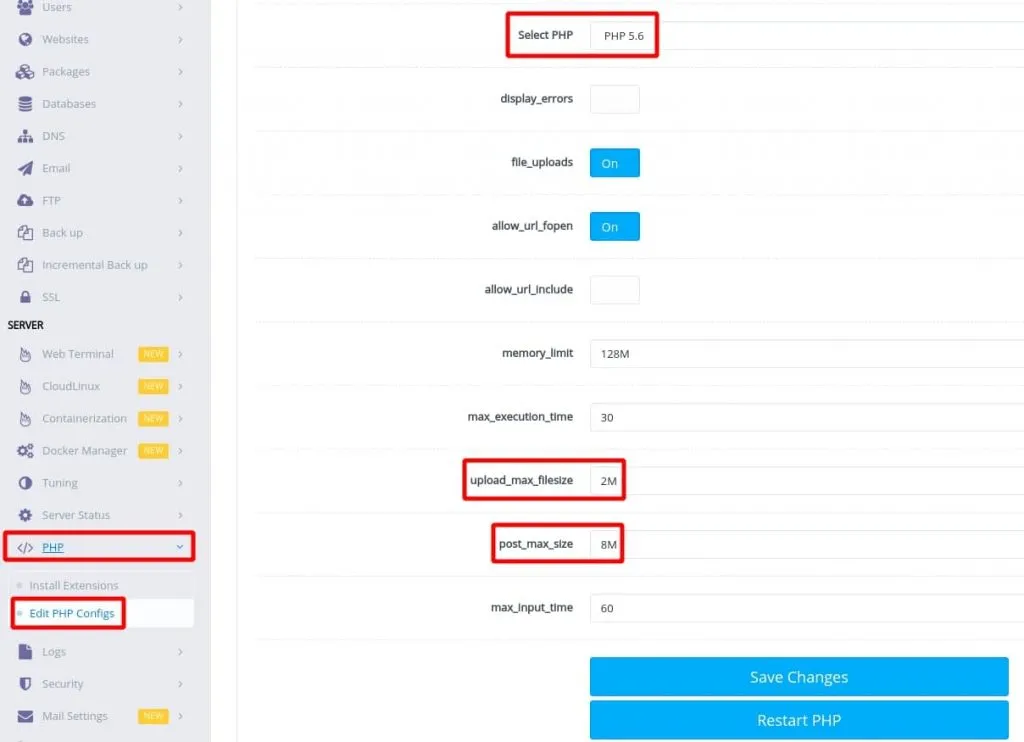Turn off the file_uploads switch

614,163
